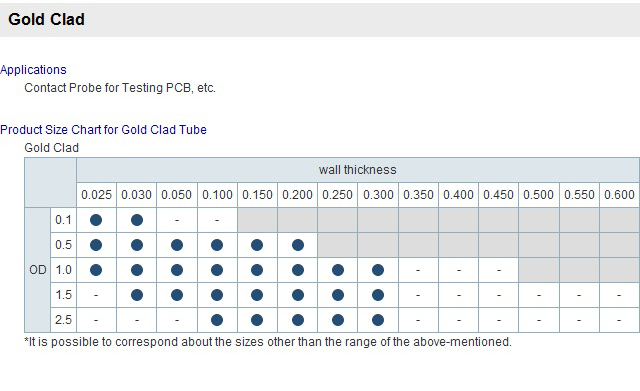Select the 0.025 wall thickness column header
640x391 pixels.
96,195
